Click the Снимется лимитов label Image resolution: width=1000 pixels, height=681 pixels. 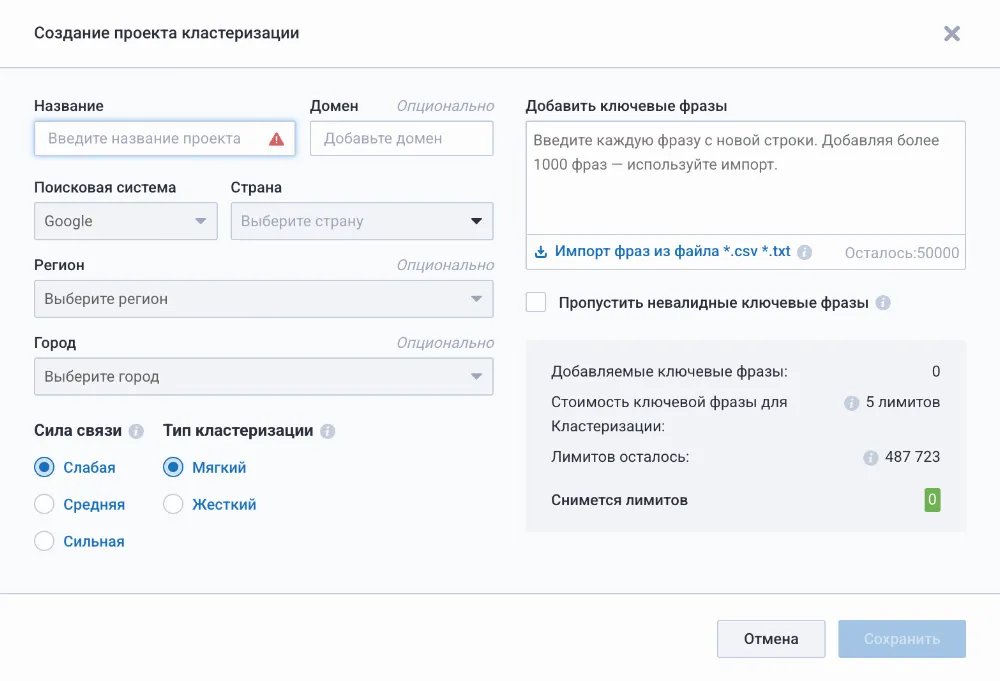tap(619, 501)
